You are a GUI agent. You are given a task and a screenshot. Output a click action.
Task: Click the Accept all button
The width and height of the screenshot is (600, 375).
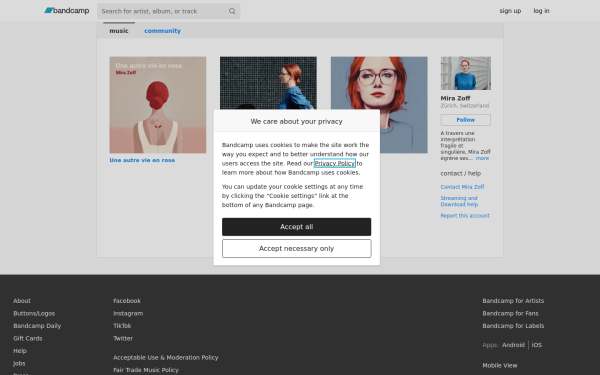(x=297, y=227)
